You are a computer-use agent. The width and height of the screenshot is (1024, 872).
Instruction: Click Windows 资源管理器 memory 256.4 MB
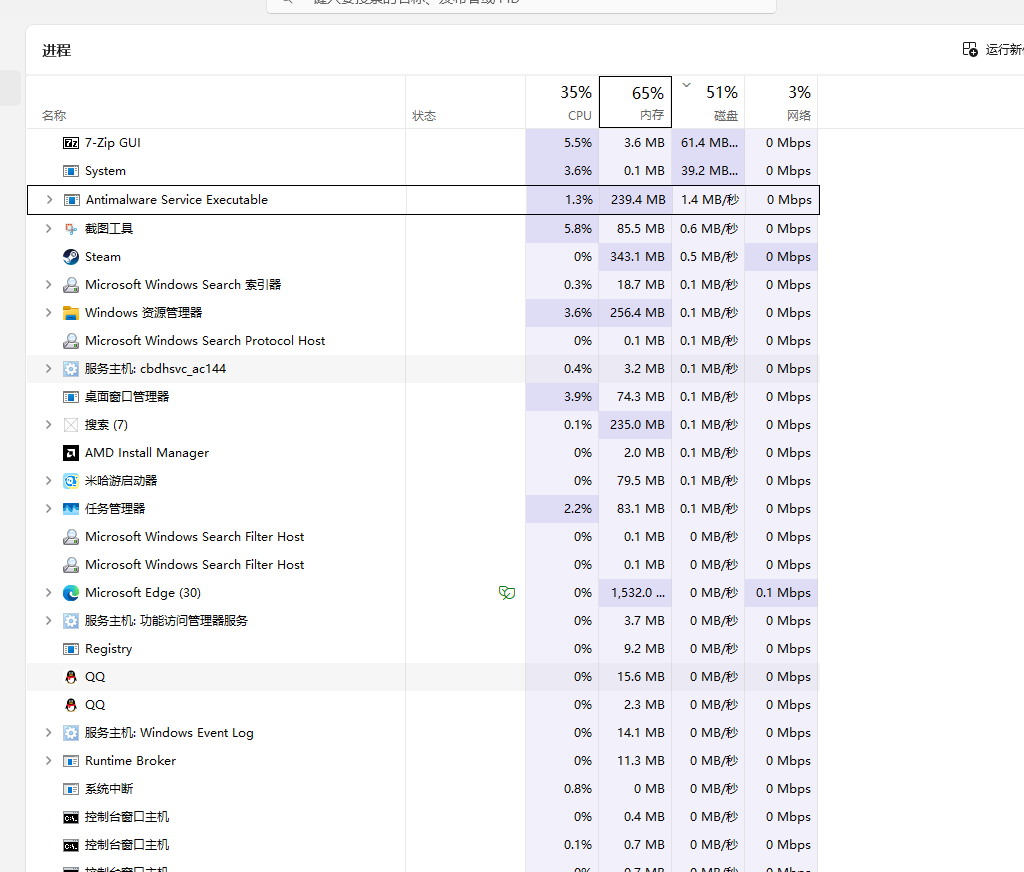637,313
